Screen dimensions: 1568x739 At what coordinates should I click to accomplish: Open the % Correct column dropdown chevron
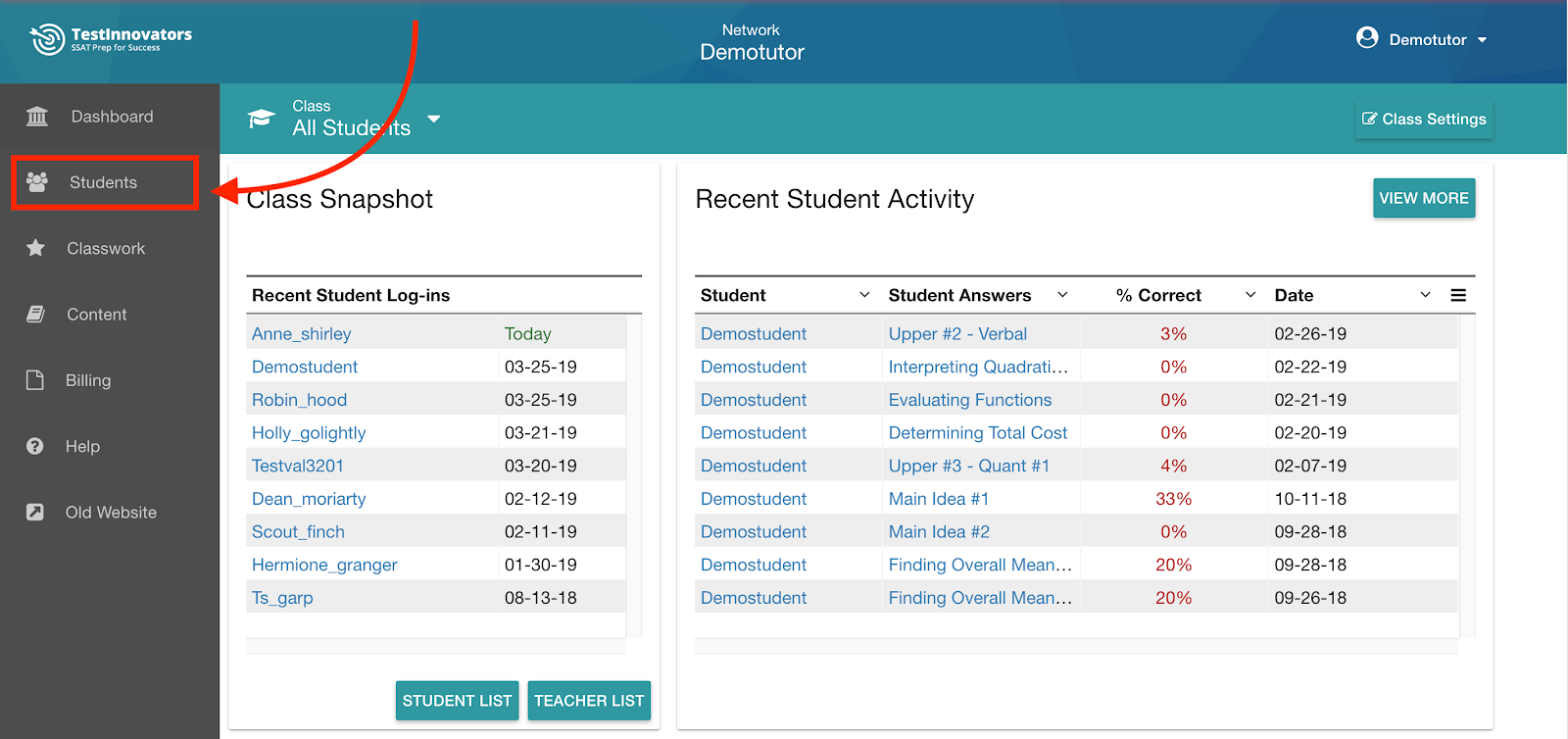1250,295
